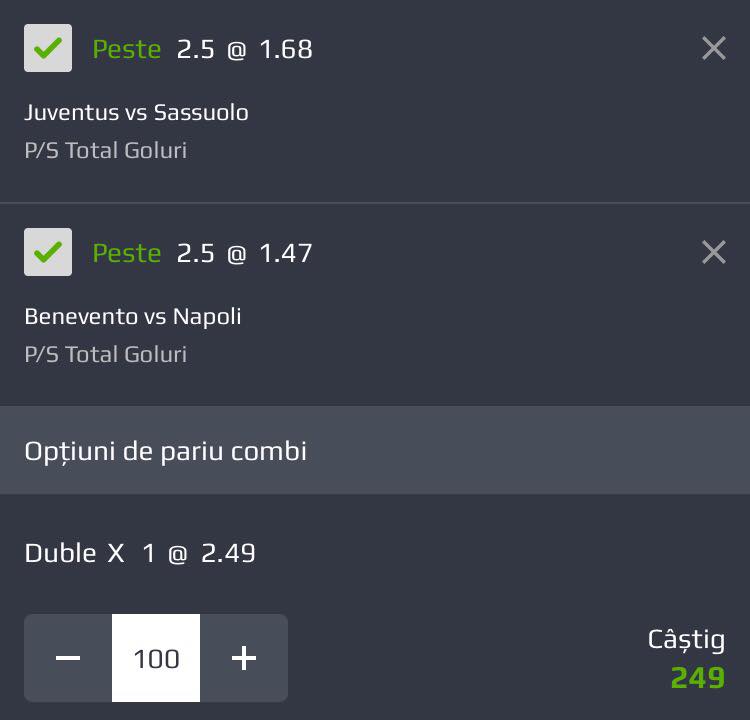Click the 2.49 combined odds value
Image resolution: width=750 pixels, height=720 pixels.
pyautogui.click(x=228, y=554)
